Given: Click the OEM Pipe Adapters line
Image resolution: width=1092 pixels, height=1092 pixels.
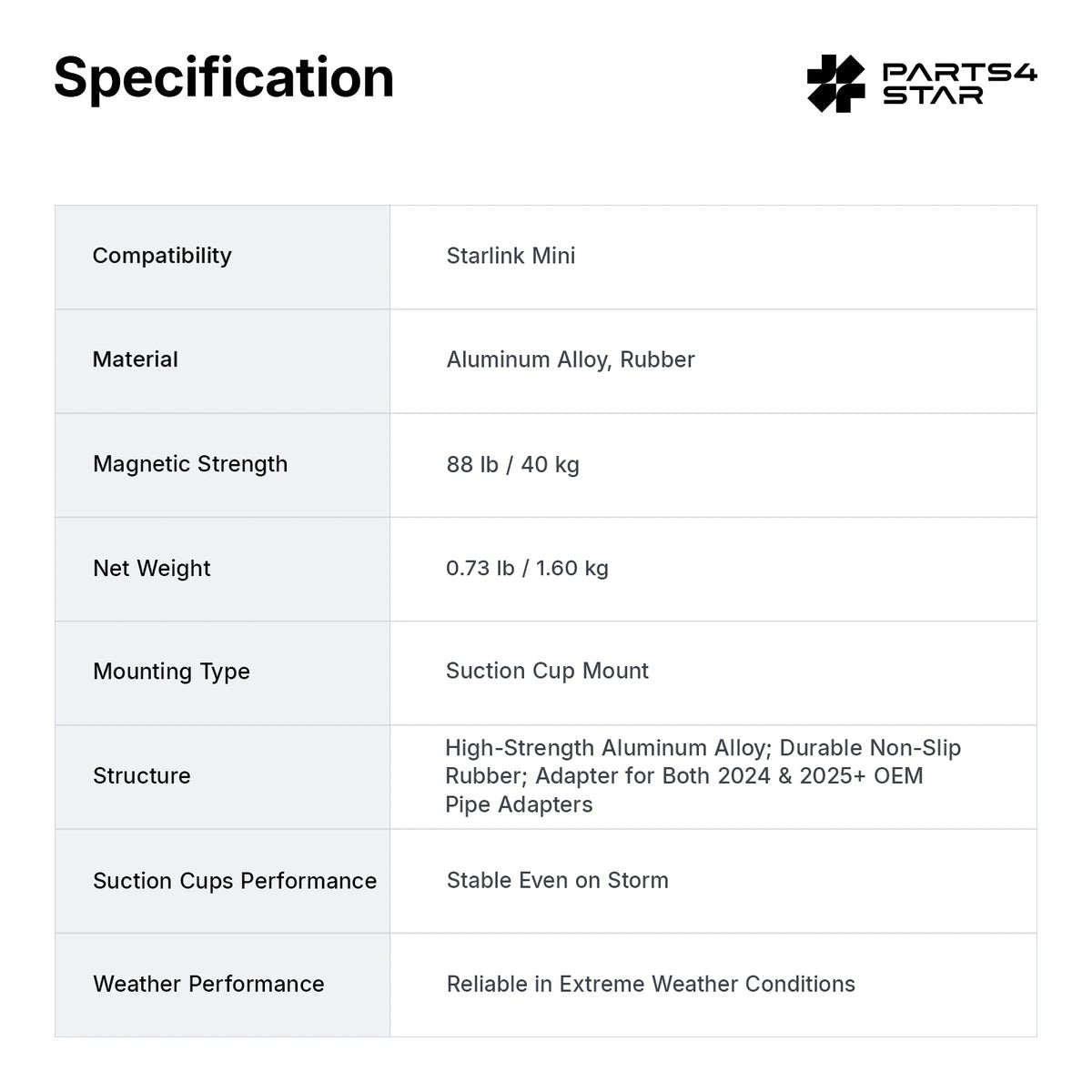Looking at the screenshot, I should pyautogui.click(x=519, y=804).
